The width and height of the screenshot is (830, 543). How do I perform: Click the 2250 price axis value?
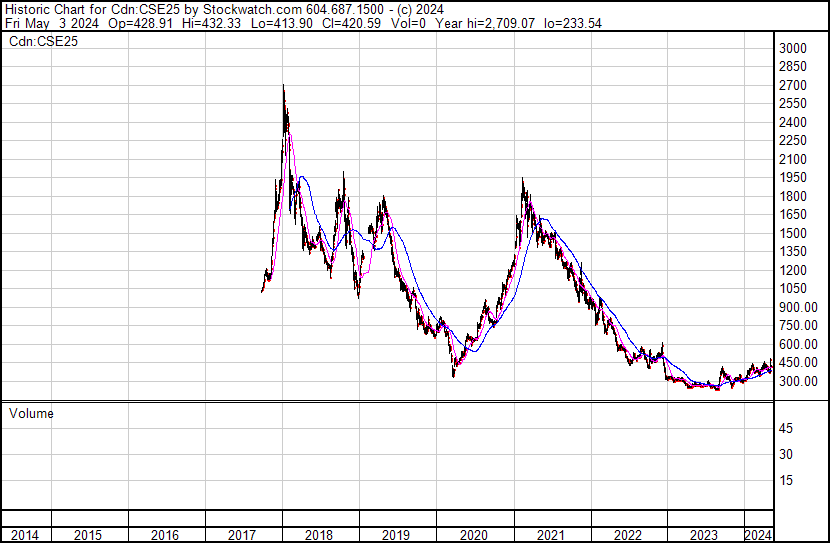pos(793,140)
